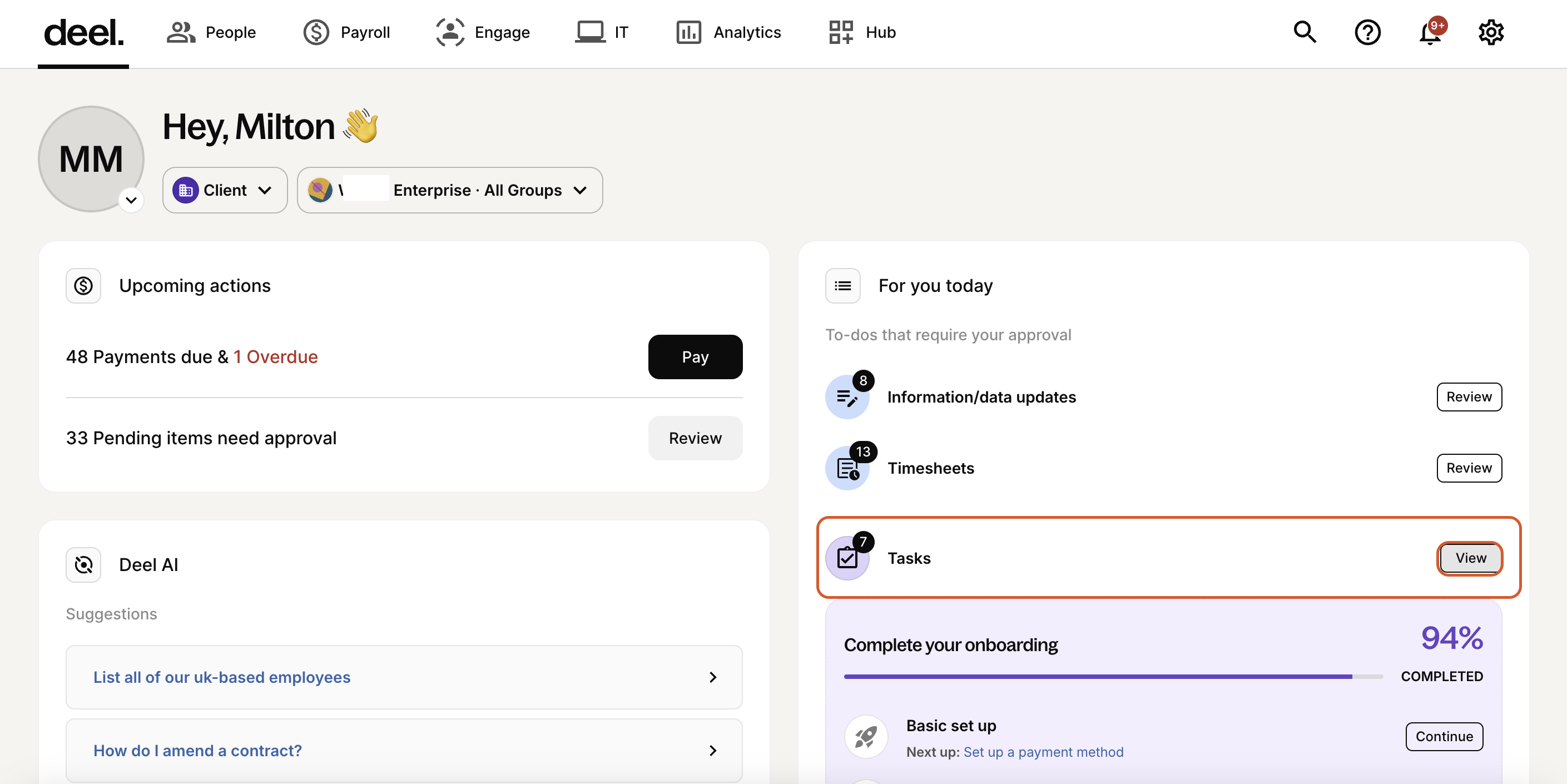Review the 33 pending items needing approval
The image size is (1567, 784).
pyautogui.click(x=695, y=439)
